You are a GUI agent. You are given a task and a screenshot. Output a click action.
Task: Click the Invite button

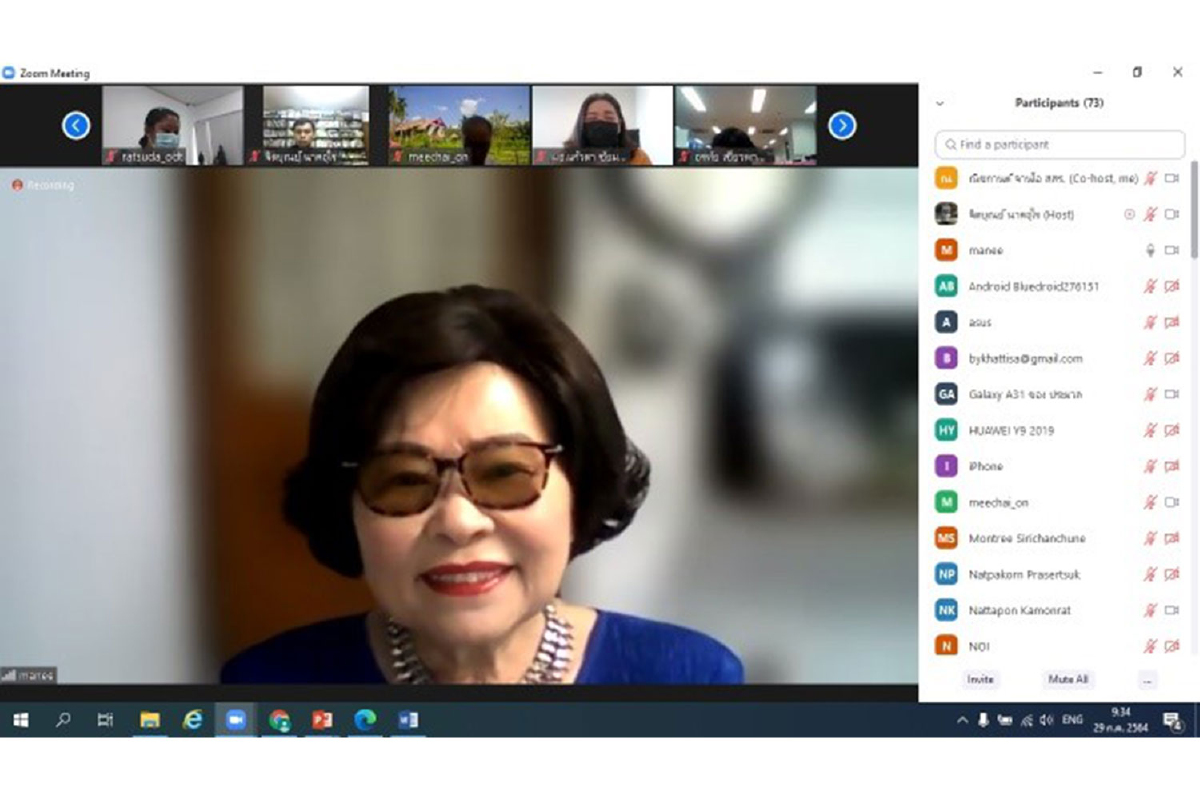(980, 680)
